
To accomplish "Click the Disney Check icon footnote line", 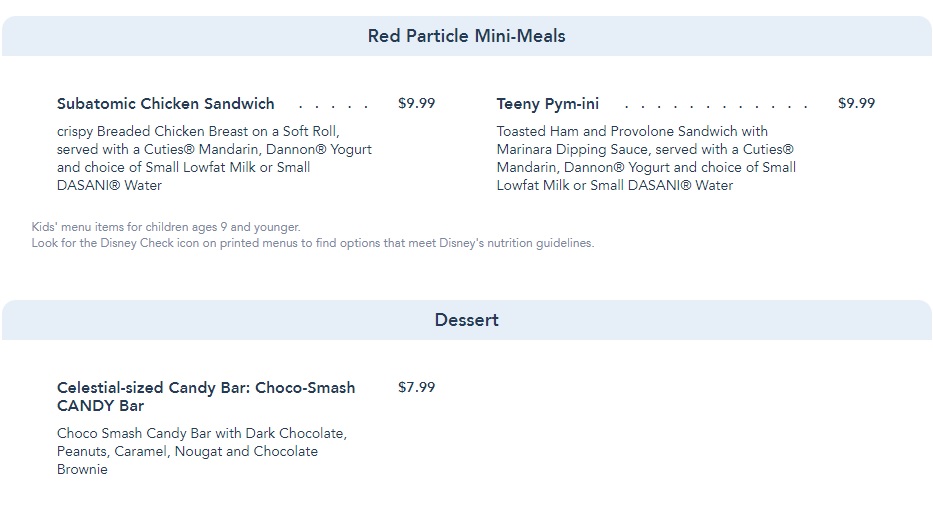I will tap(312, 243).
